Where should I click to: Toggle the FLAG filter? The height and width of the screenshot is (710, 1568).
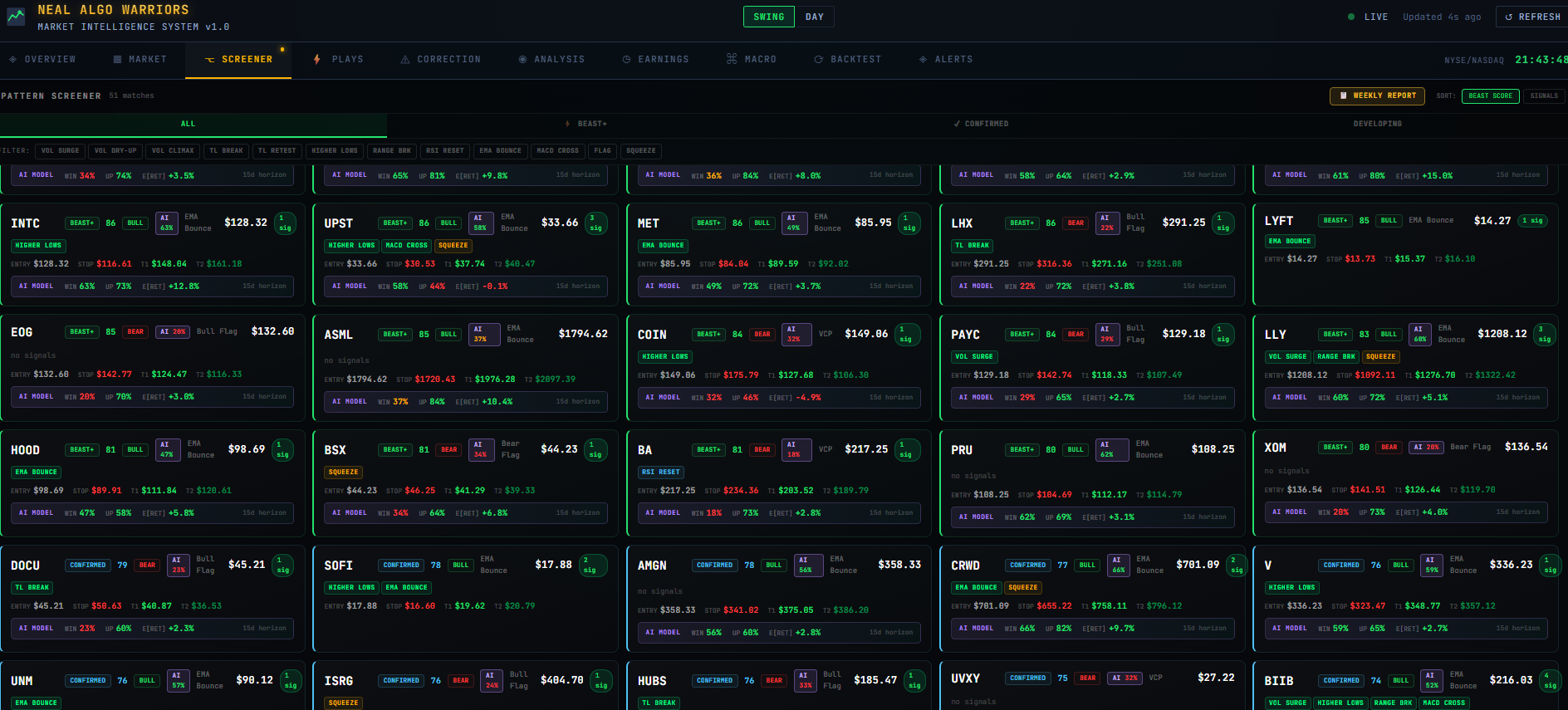(x=602, y=151)
